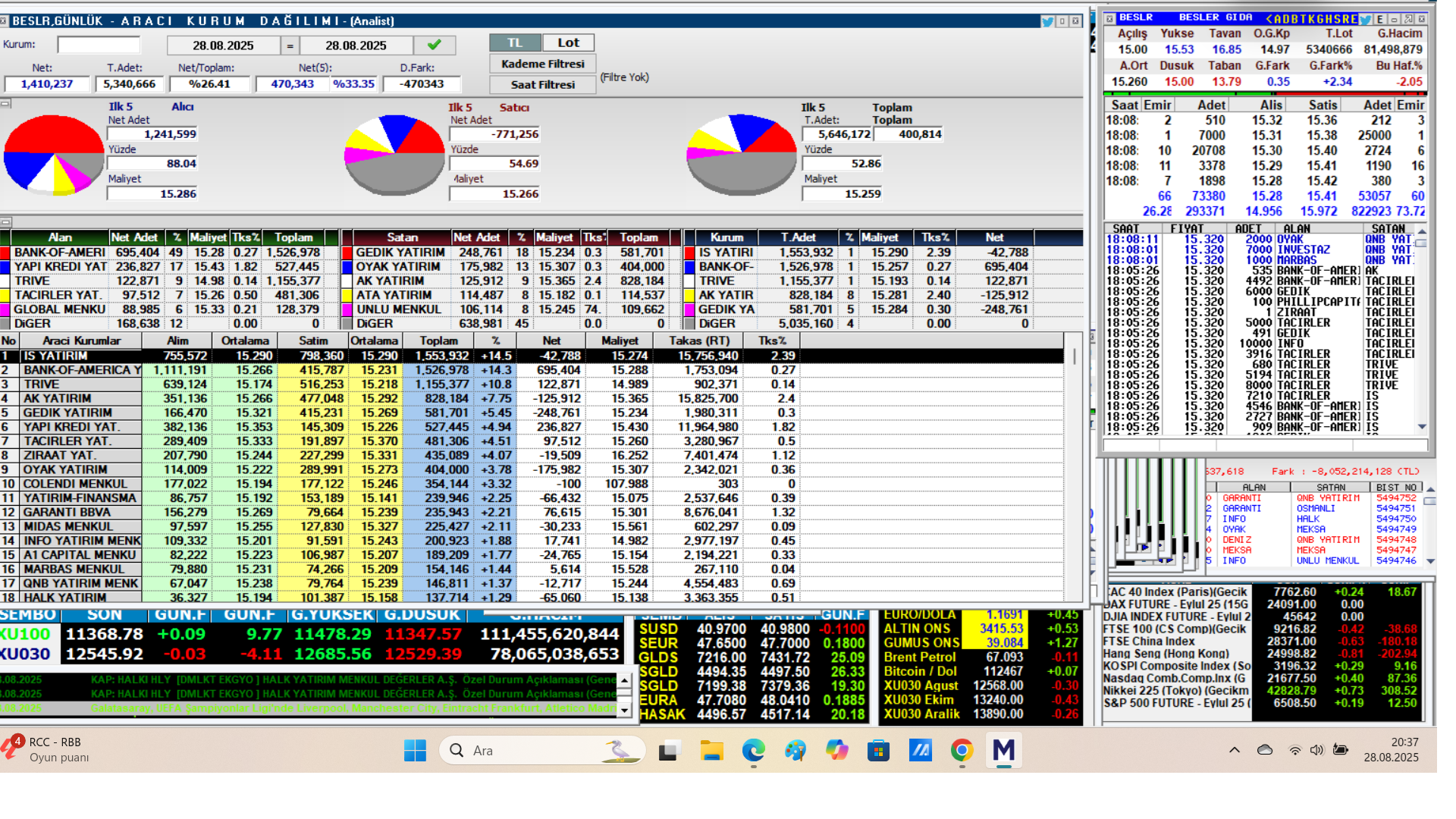Click the end date 28.08.2025 button
Screen dimensions: 1456x819
356,45
